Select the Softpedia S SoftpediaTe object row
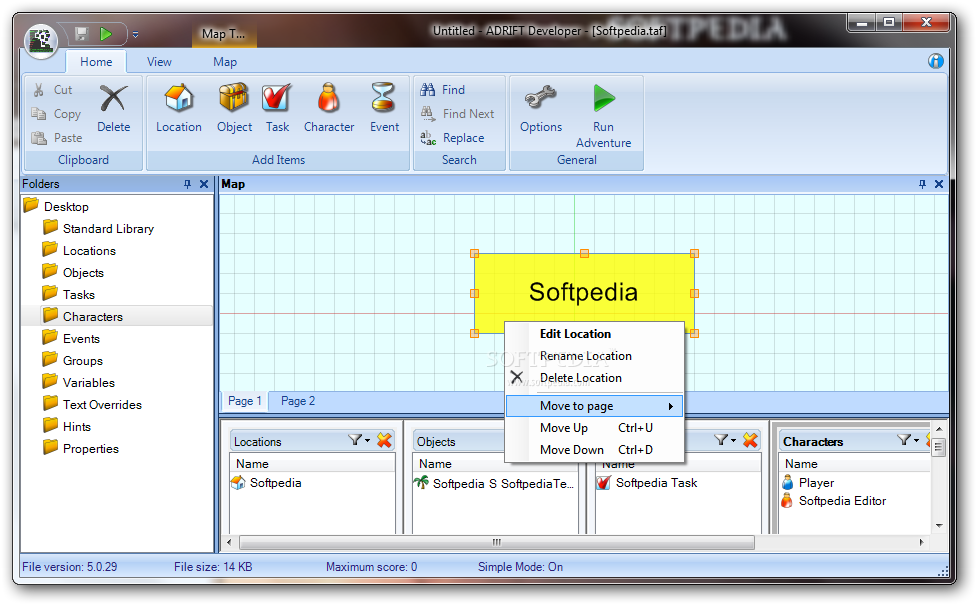Screen dimensions: 977x605 click(493, 483)
